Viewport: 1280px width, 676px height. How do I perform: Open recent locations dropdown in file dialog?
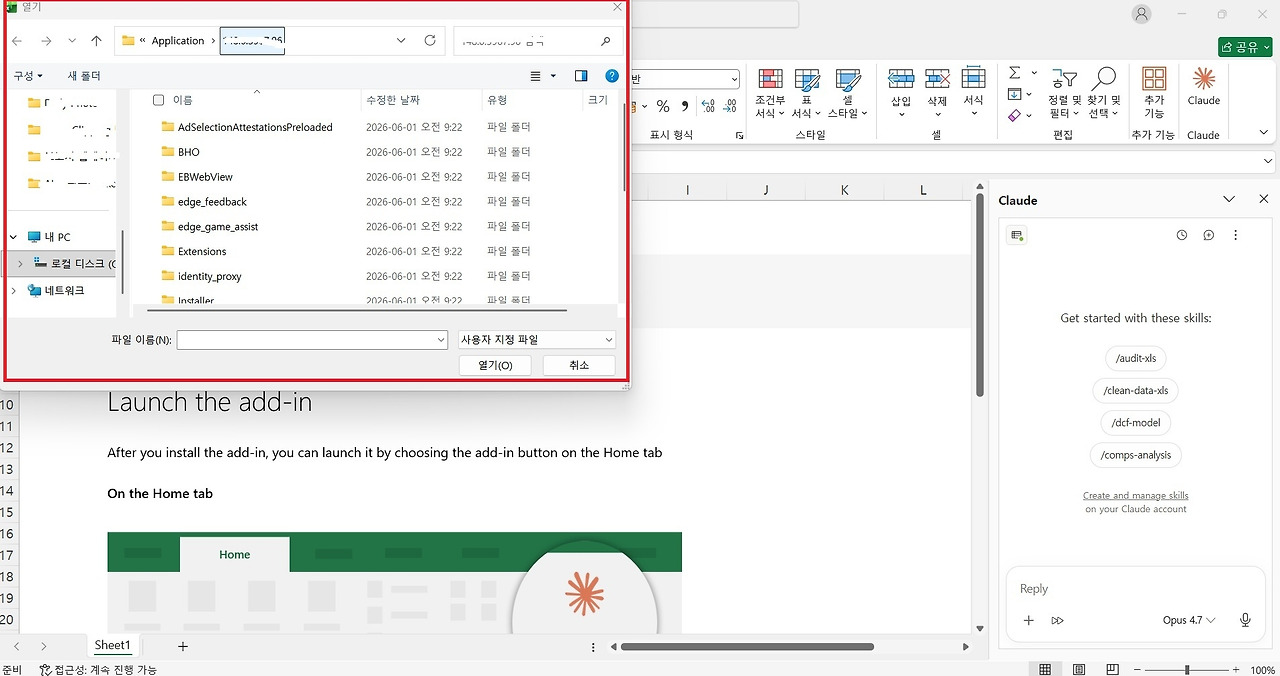point(72,41)
